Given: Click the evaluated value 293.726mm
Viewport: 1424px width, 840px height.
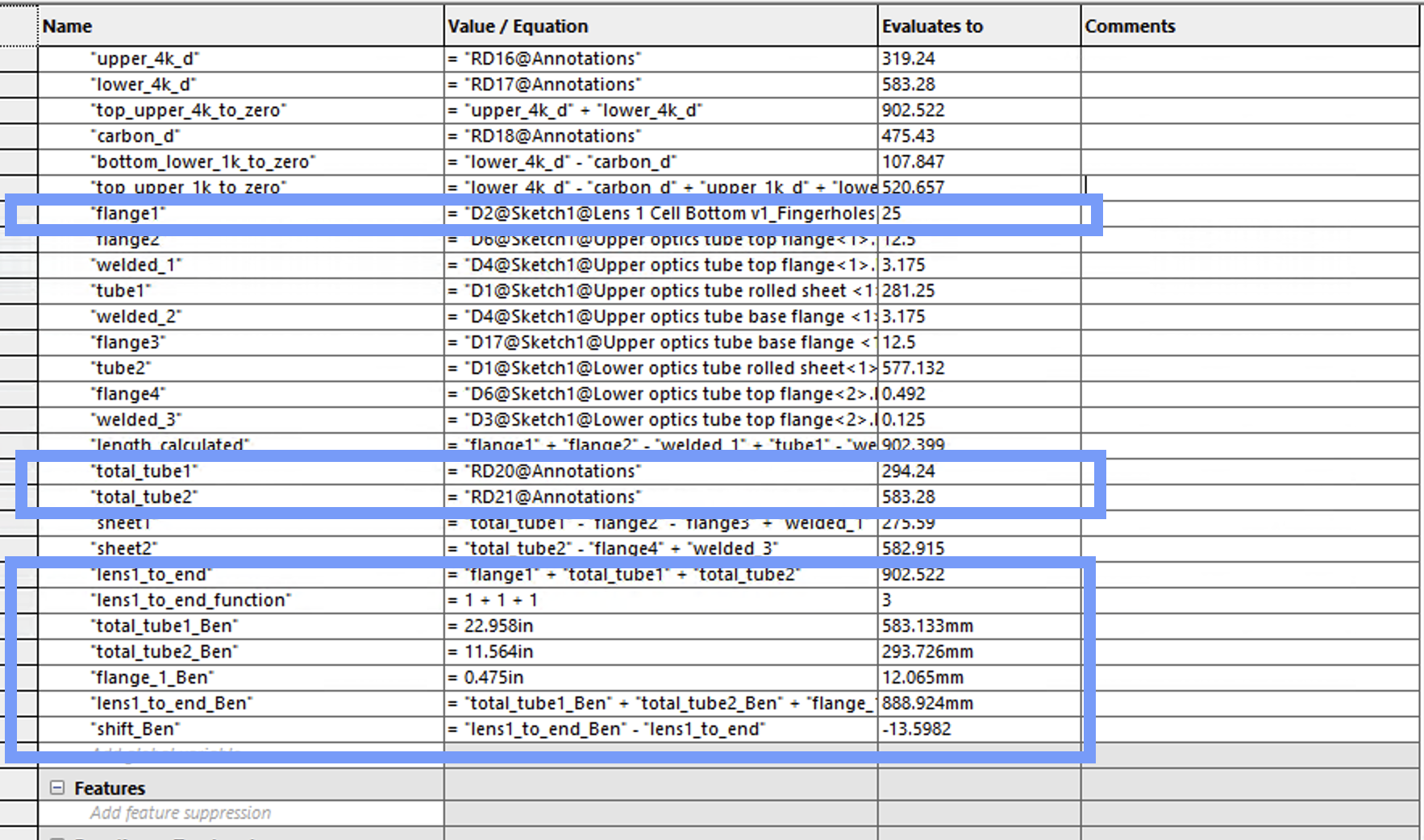Looking at the screenshot, I should pos(927,652).
